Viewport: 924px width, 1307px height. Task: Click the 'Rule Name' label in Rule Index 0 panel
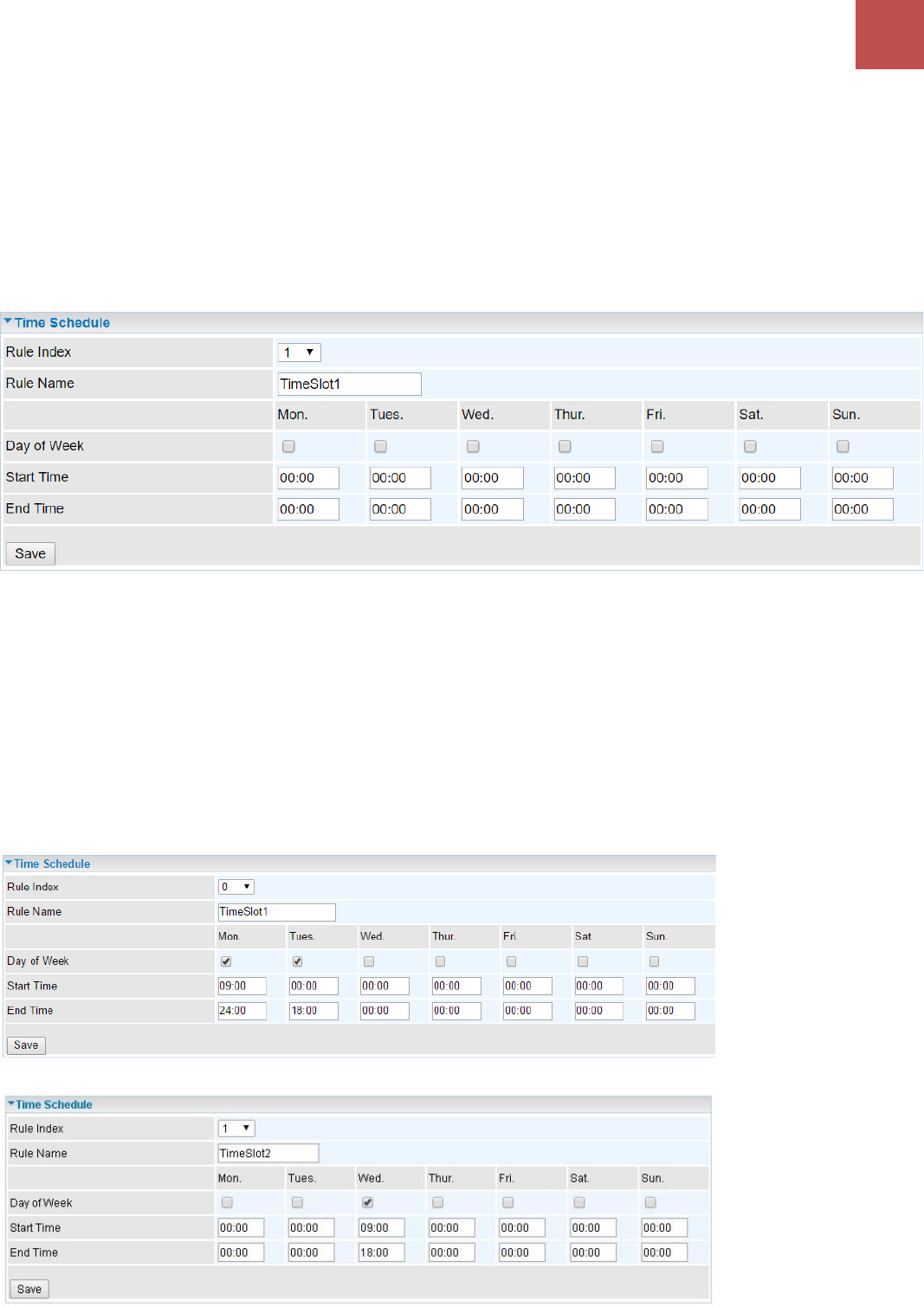(x=35, y=912)
